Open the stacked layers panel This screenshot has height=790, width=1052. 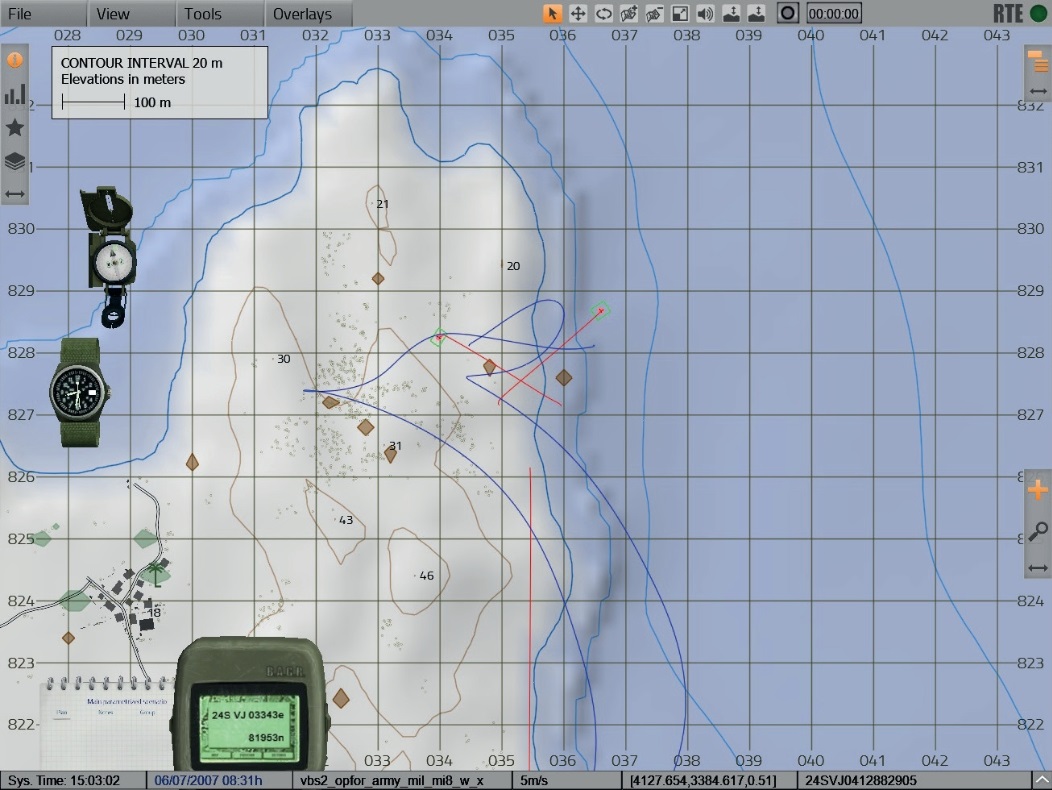[x=15, y=161]
